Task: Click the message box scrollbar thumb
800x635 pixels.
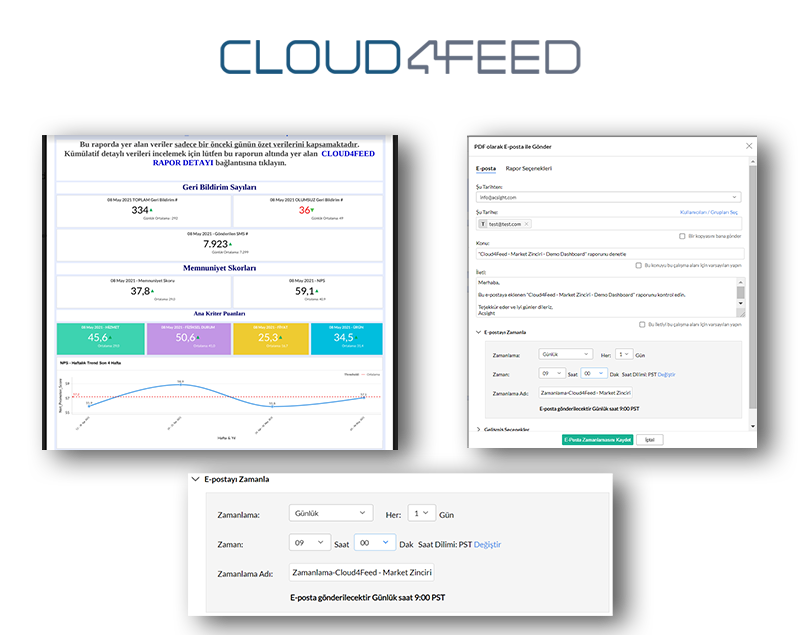Action: pos(741,292)
